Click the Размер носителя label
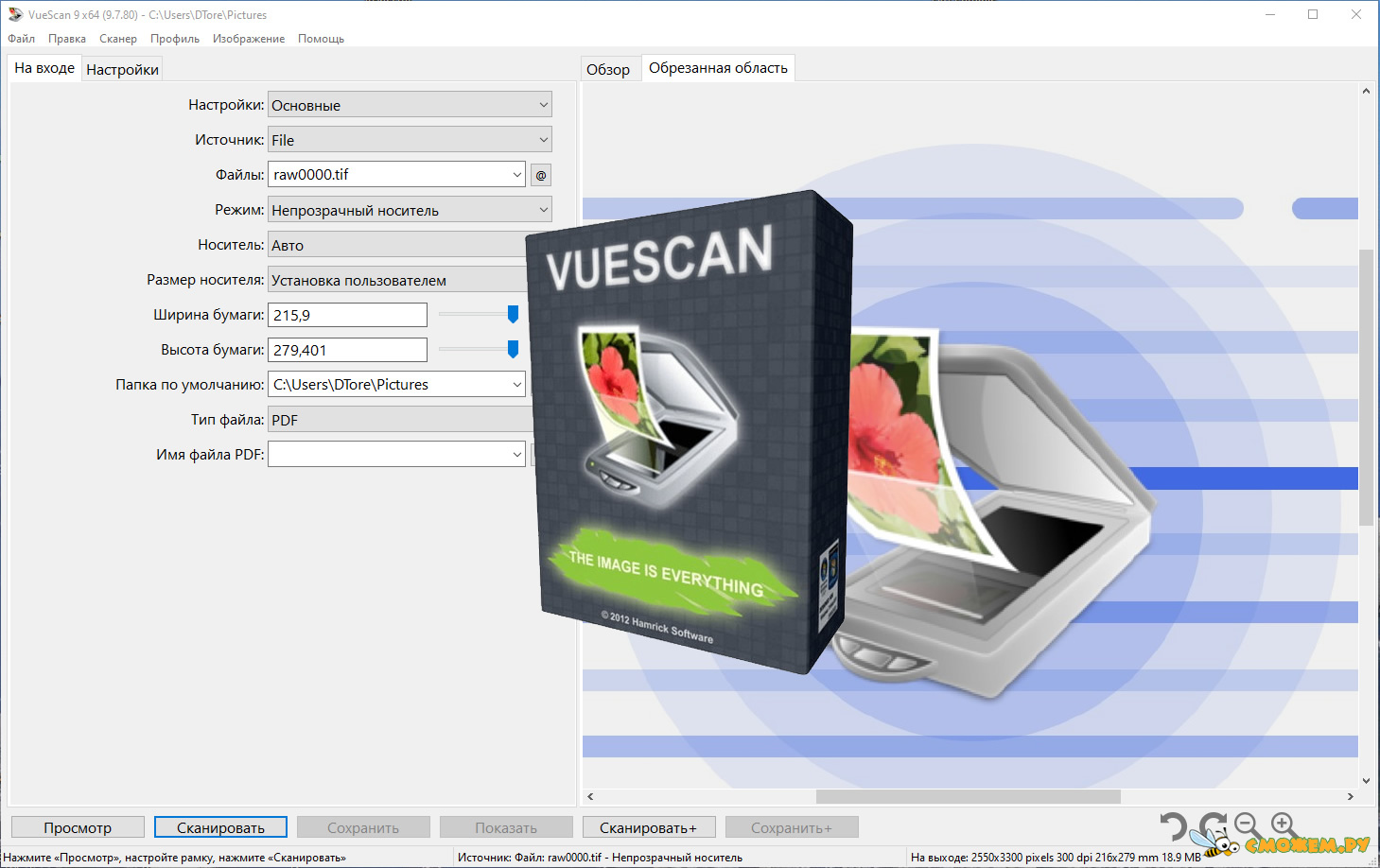The image size is (1380, 868). [205, 280]
